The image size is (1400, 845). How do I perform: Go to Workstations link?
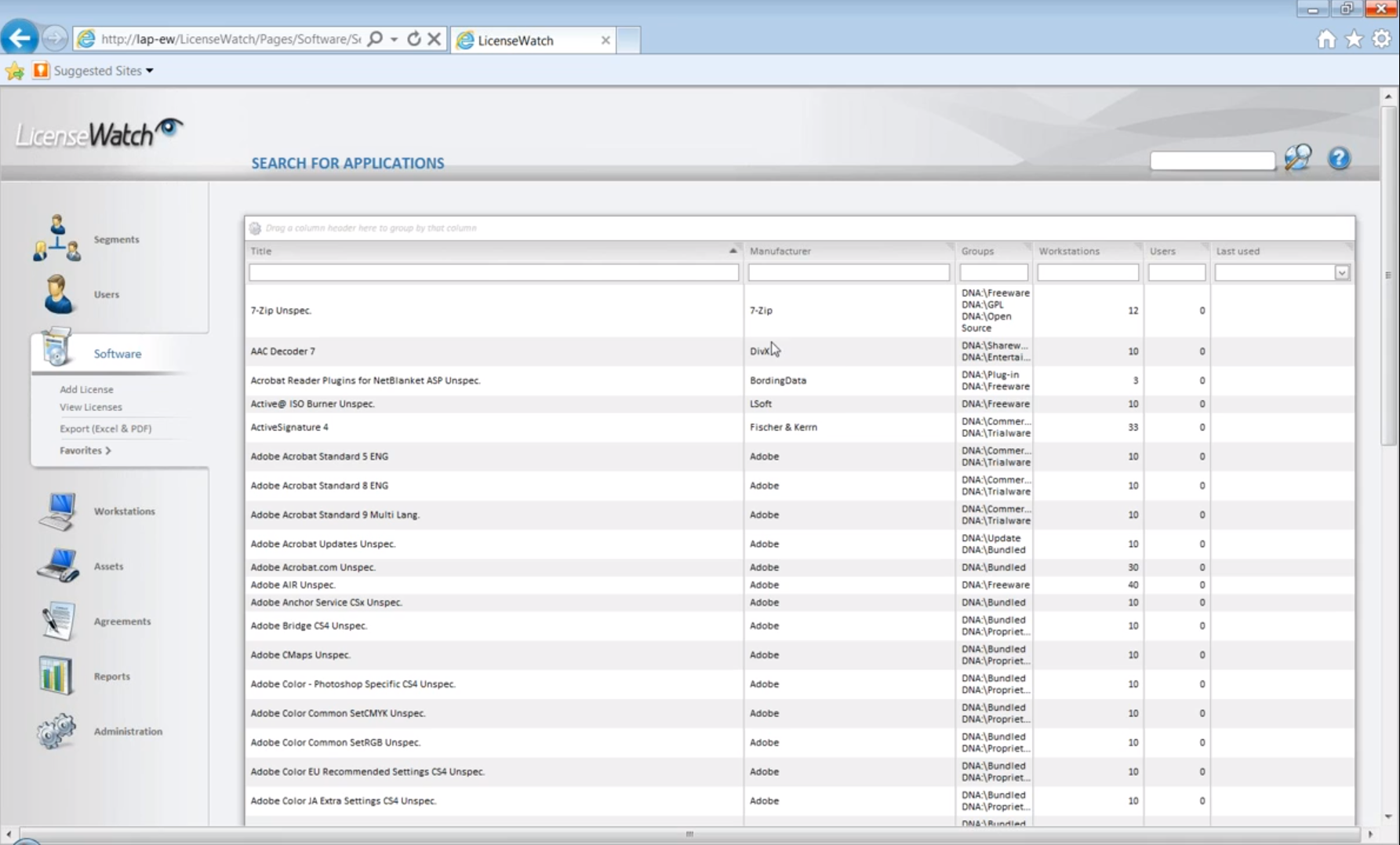(125, 511)
